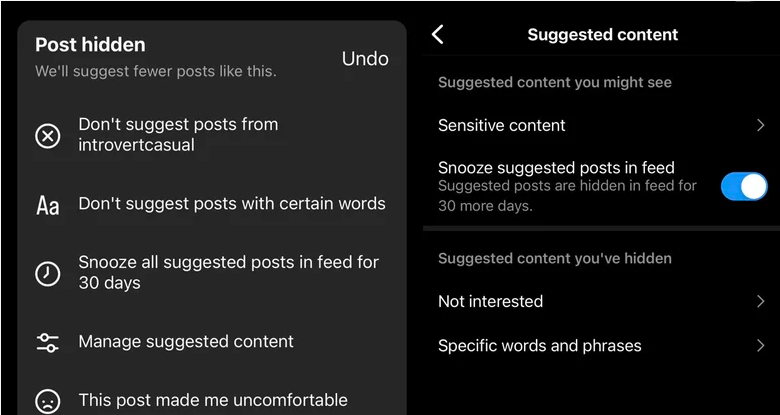The width and height of the screenshot is (780, 415).
Task: Tap Specific words and phrases label
Action: pyautogui.click(x=540, y=346)
